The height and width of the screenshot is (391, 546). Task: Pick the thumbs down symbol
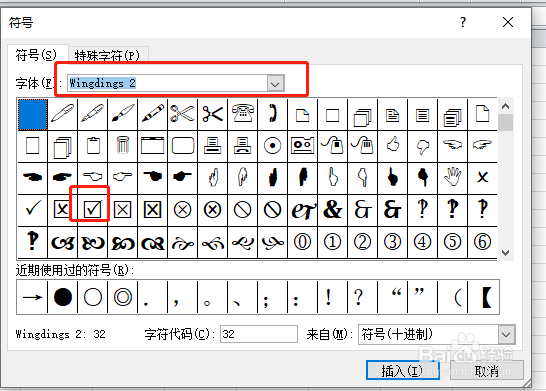[x=422, y=145]
